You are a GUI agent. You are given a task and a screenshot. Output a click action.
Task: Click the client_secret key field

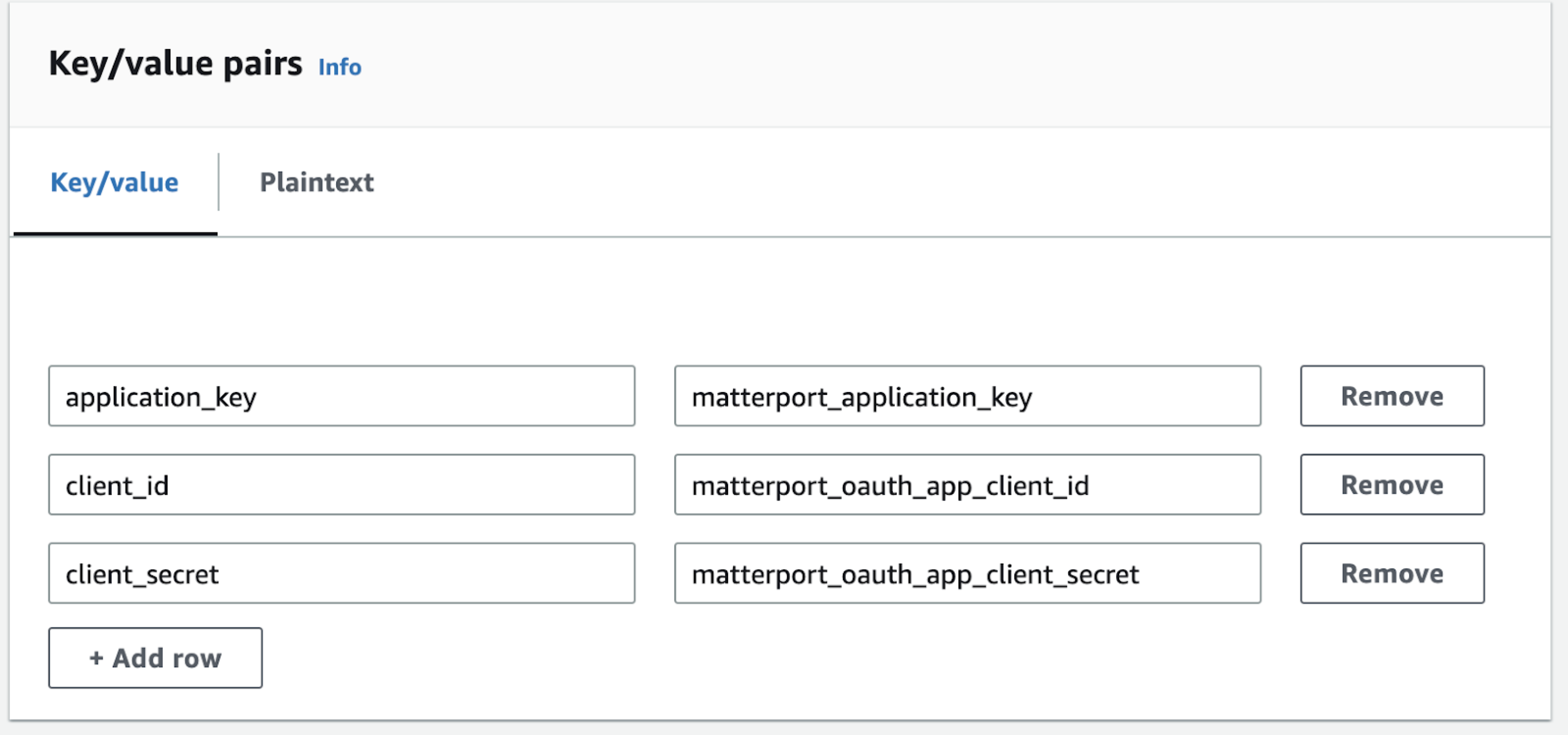(x=342, y=573)
